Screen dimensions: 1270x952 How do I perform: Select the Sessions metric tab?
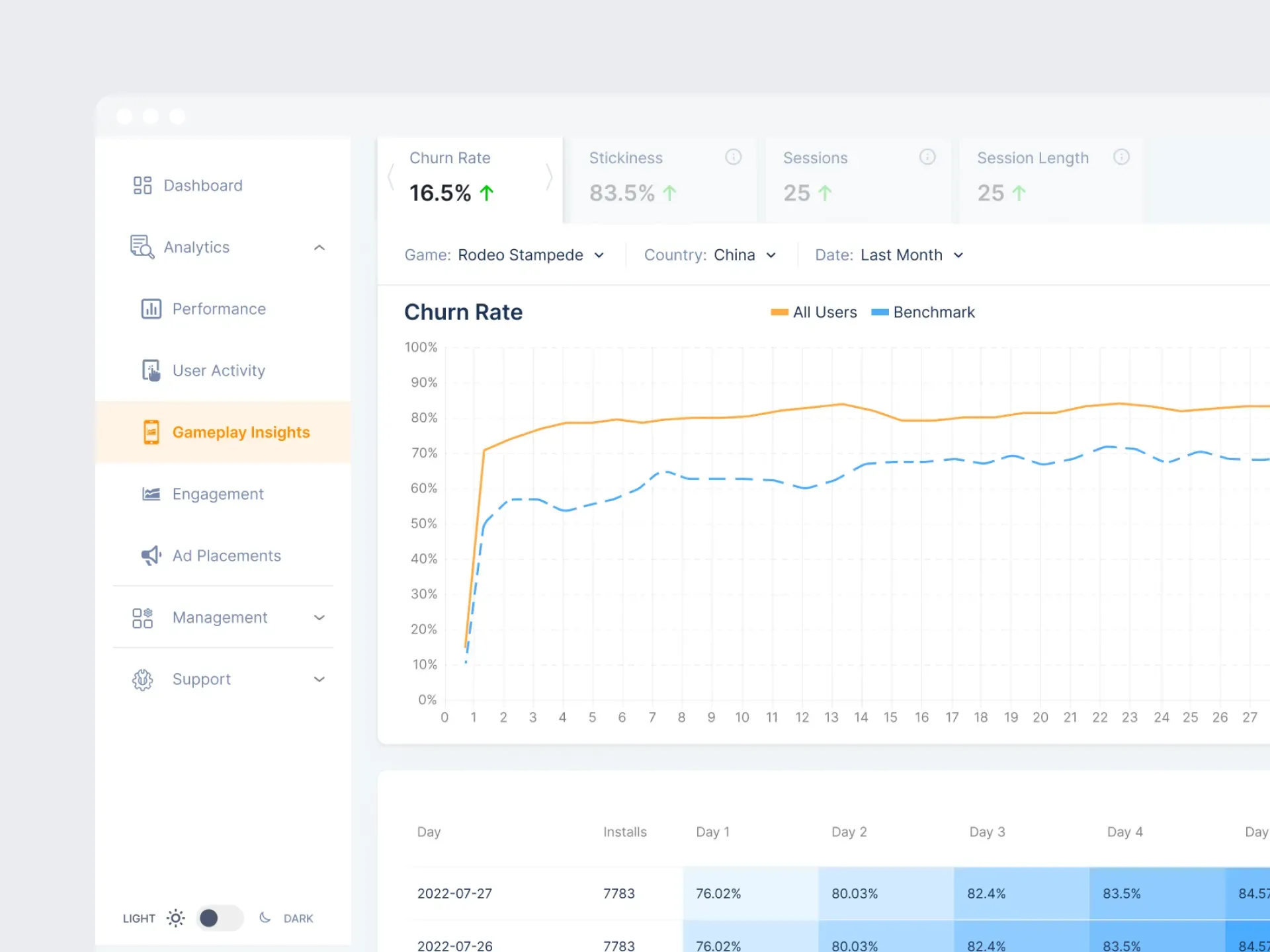coord(858,180)
